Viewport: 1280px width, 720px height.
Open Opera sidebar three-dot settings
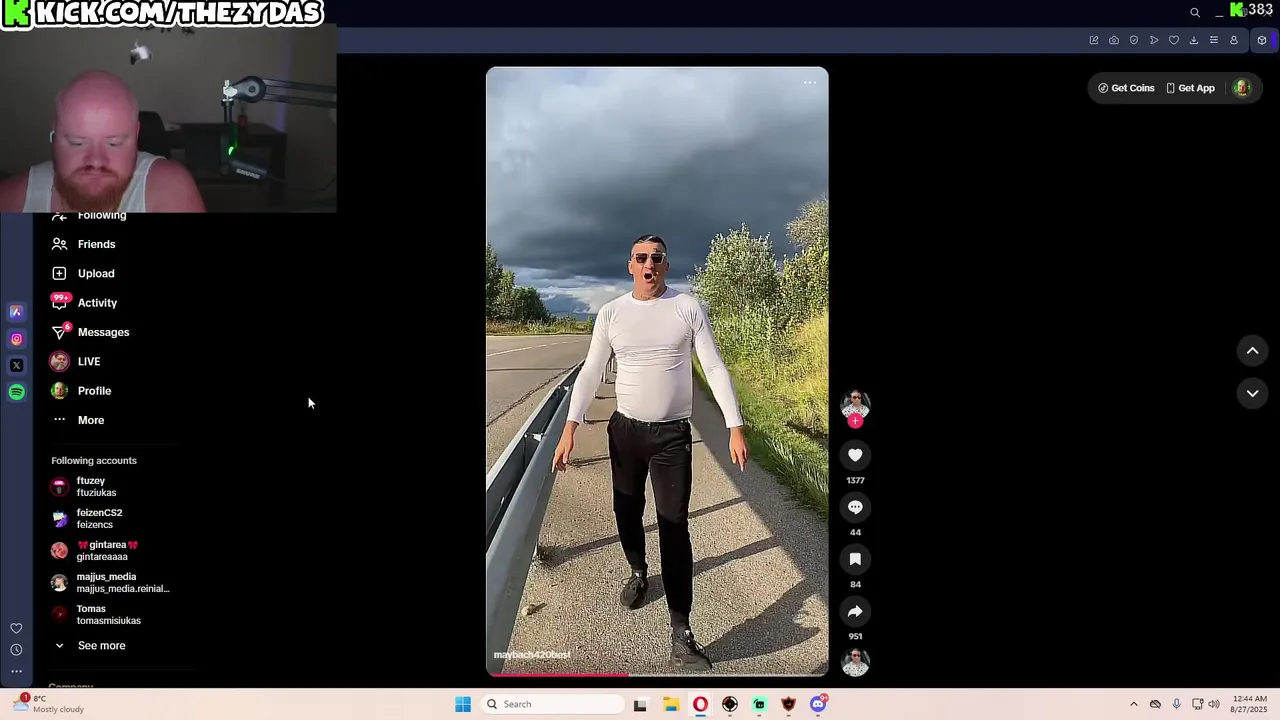(x=16, y=671)
